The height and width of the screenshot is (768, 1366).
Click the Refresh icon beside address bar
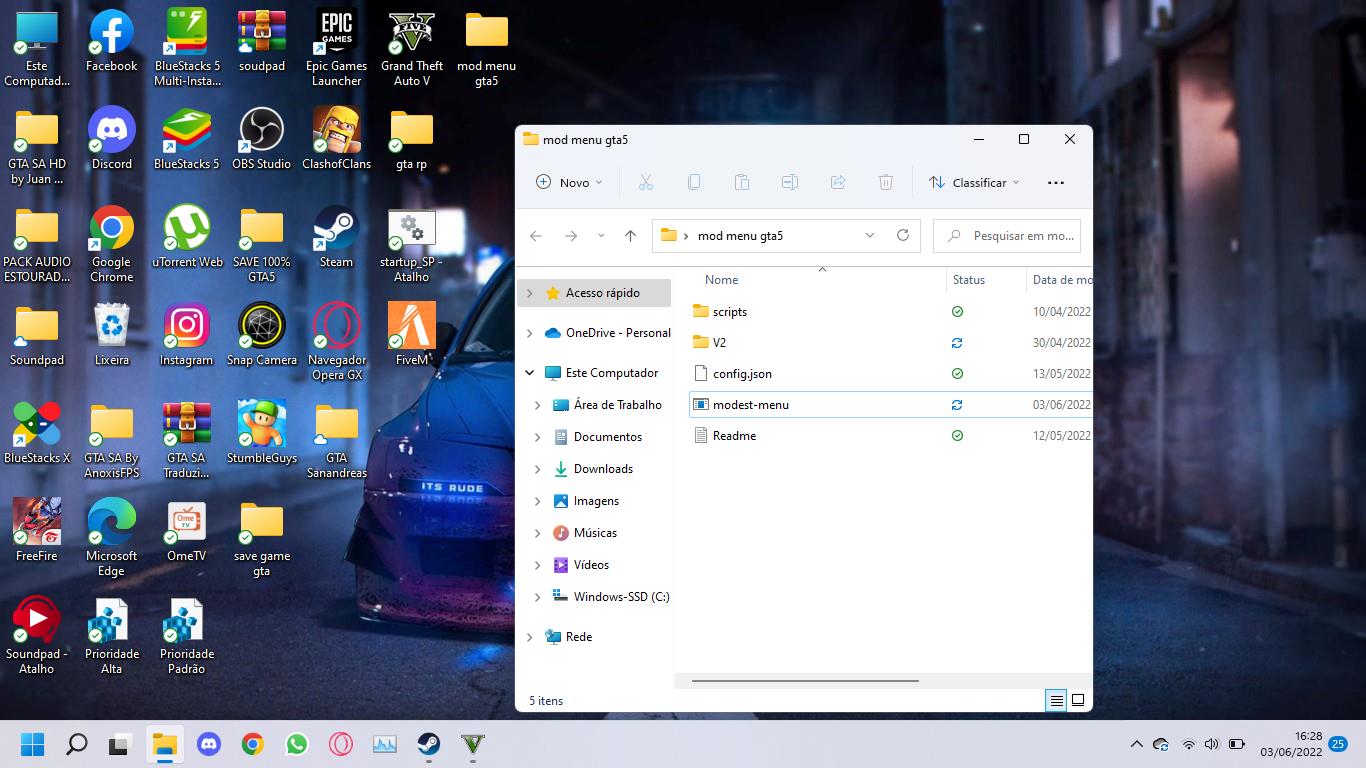coord(902,235)
